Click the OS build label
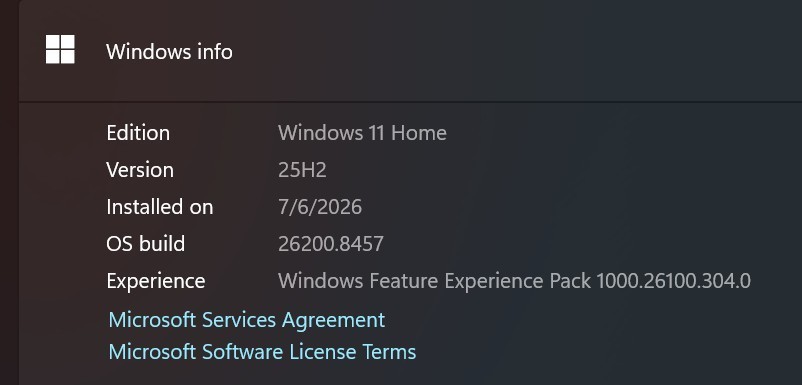Viewport: 802px width, 385px height. (x=145, y=244)
